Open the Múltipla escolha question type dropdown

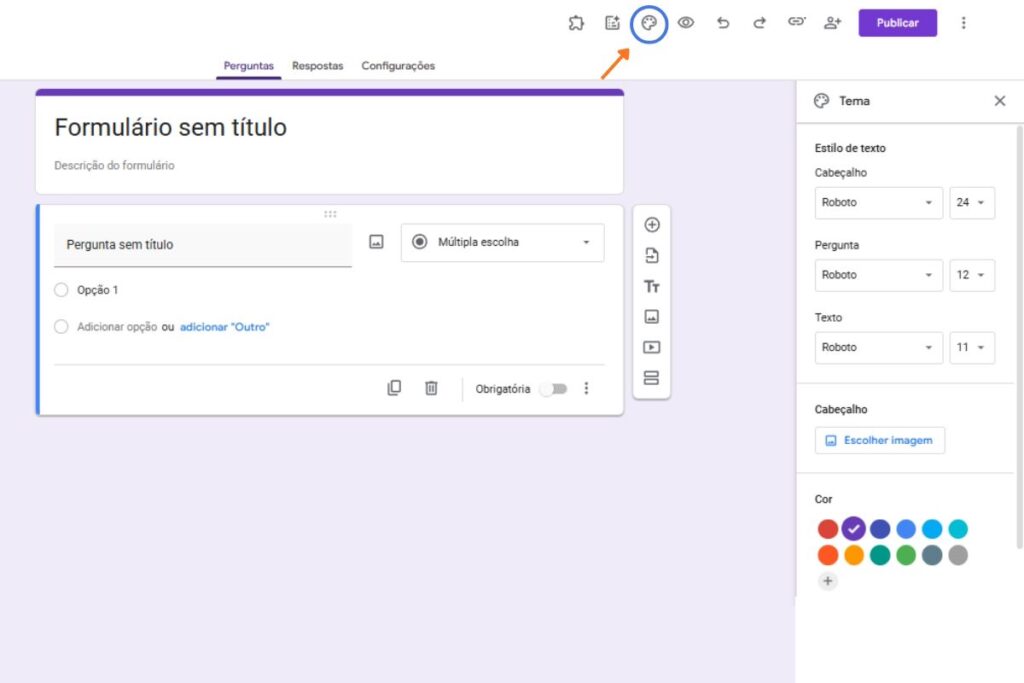502,242
